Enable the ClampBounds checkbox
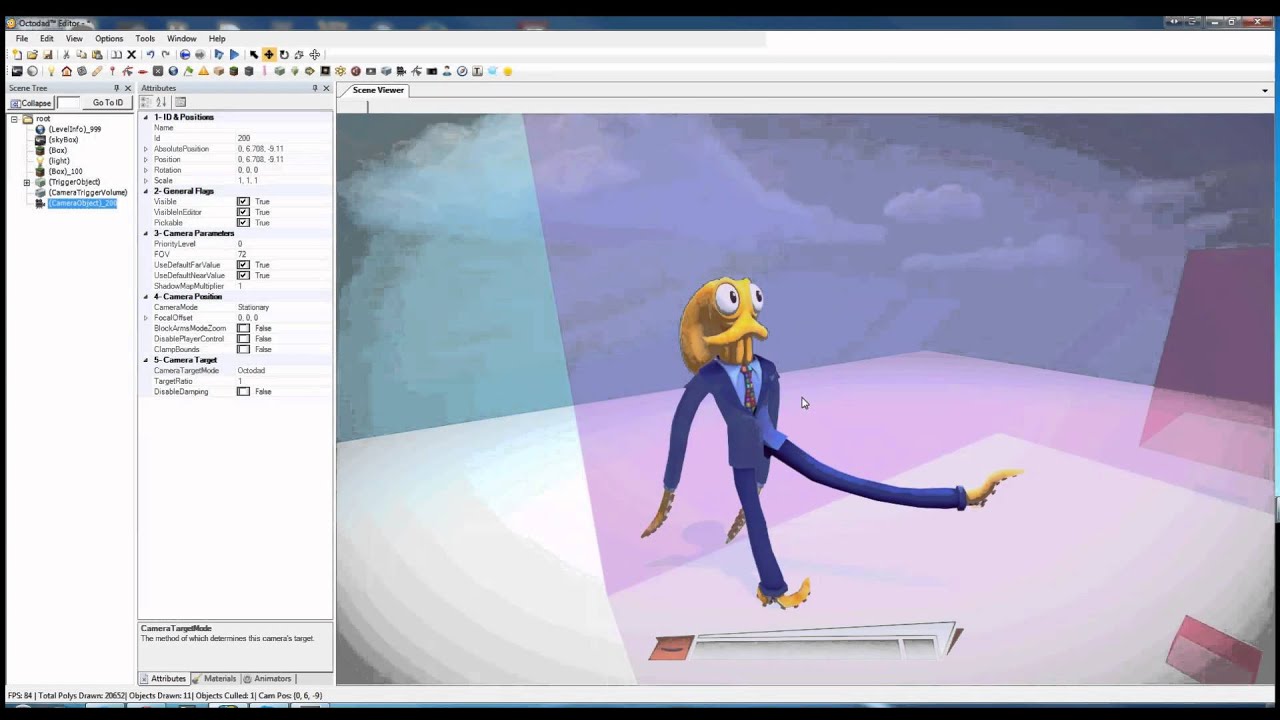Viewport: 1280px width, 720px height. [243, 349]
